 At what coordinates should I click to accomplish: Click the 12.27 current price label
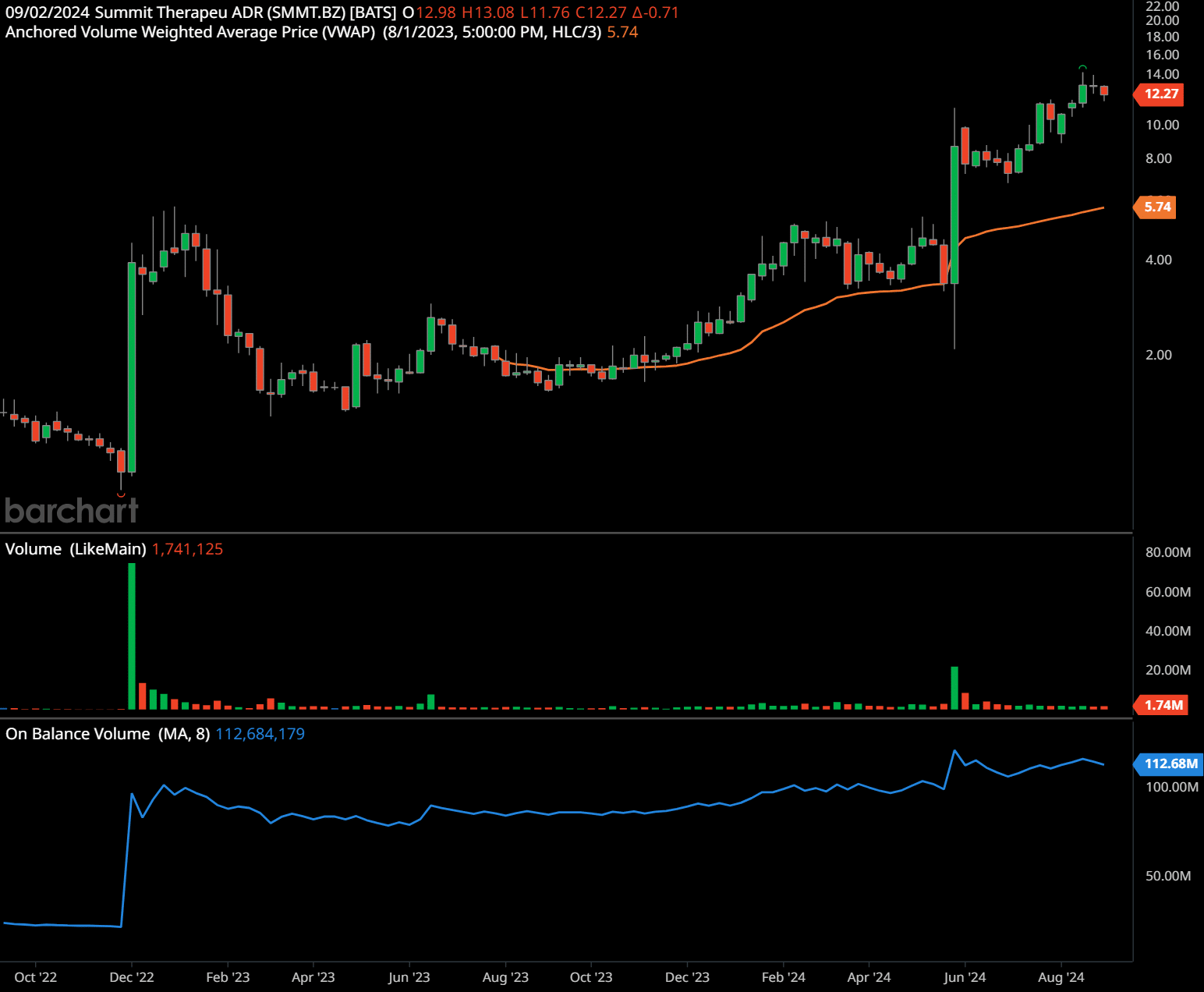pyautogui.click(x=1160, y=94)
